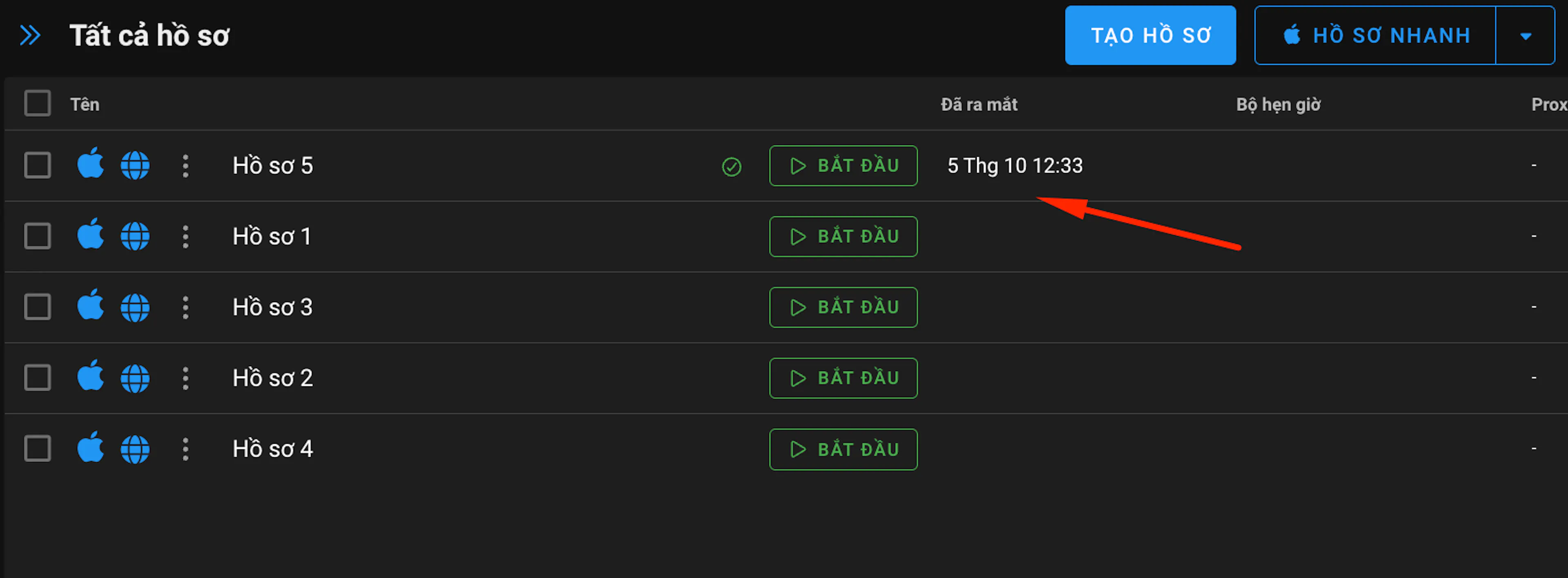
Task: Expand sidebar with double chevron icon
Action: (30, 35)
